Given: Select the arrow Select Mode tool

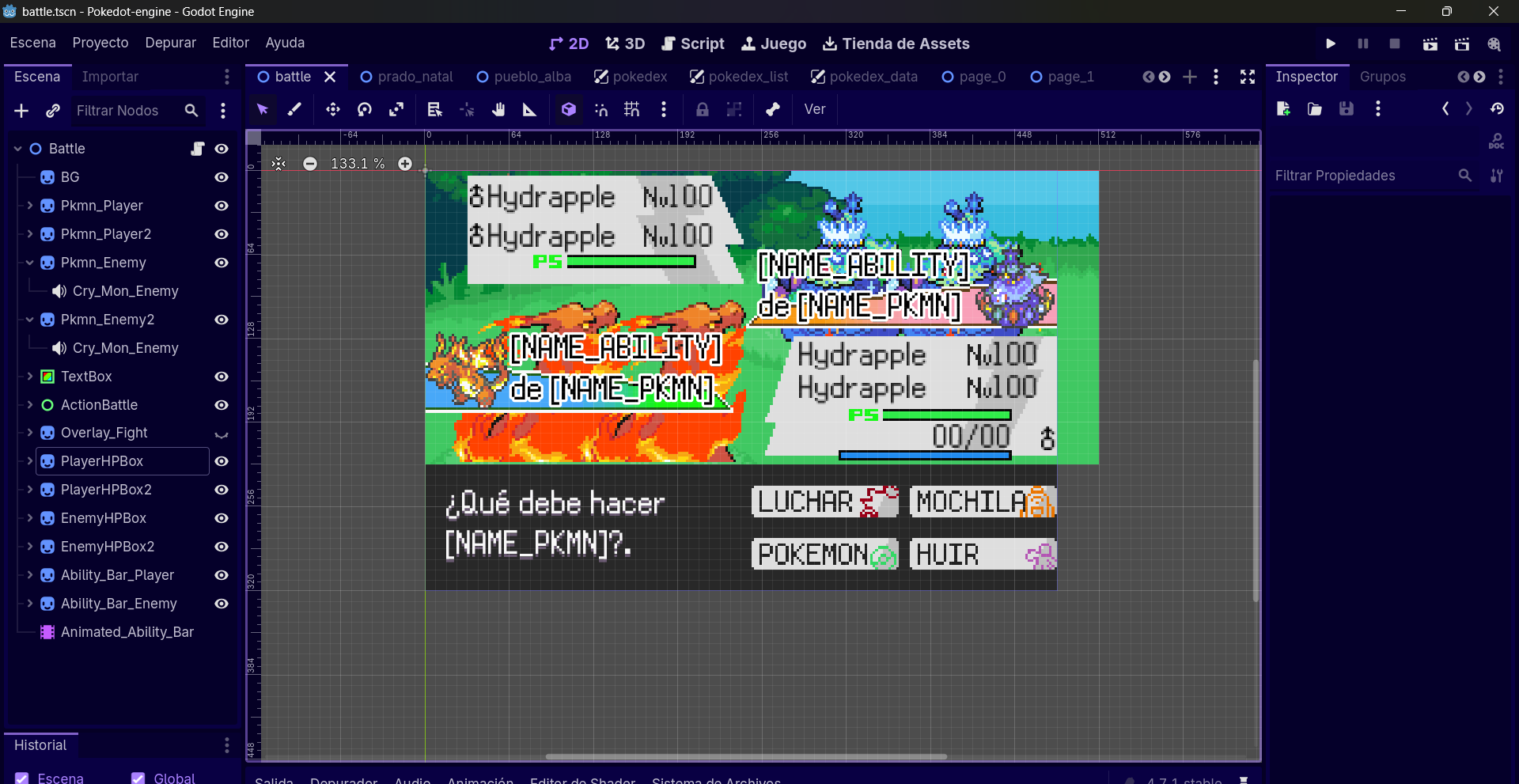Looking at the screenshot, I should pos(263,109).
